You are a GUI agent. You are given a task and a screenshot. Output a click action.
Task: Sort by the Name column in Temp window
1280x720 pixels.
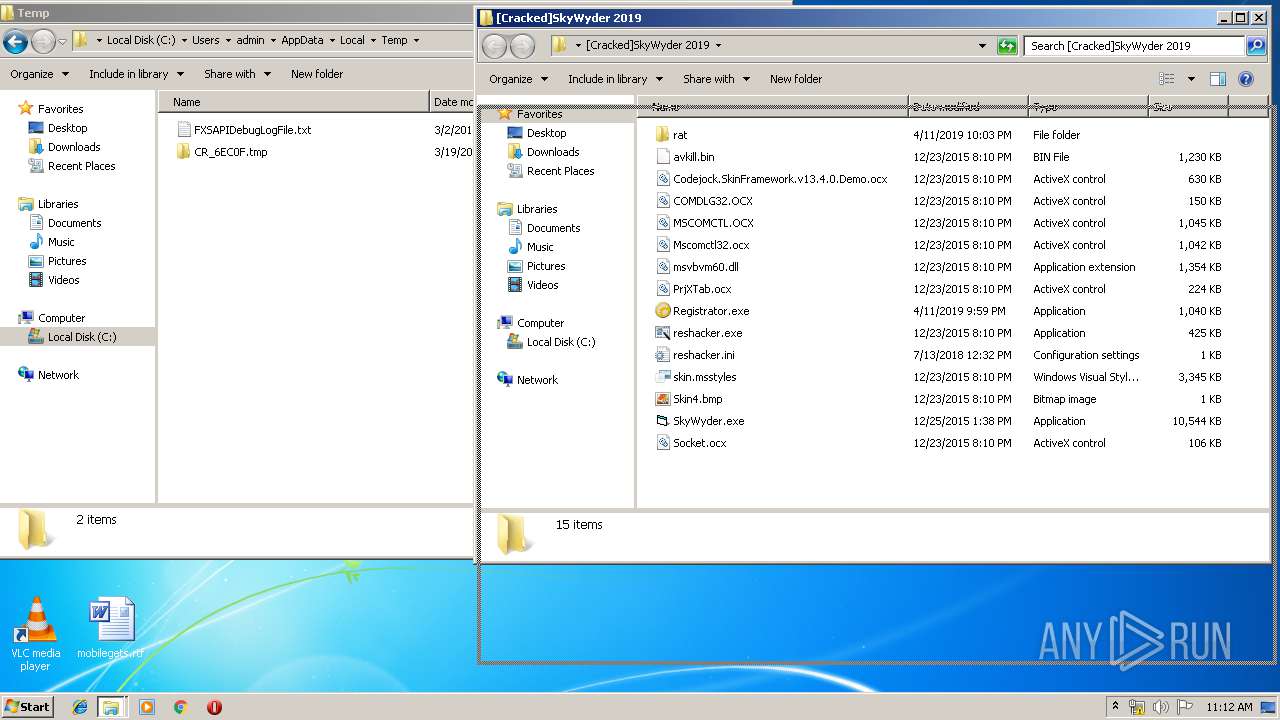click(x=293, y=102)
